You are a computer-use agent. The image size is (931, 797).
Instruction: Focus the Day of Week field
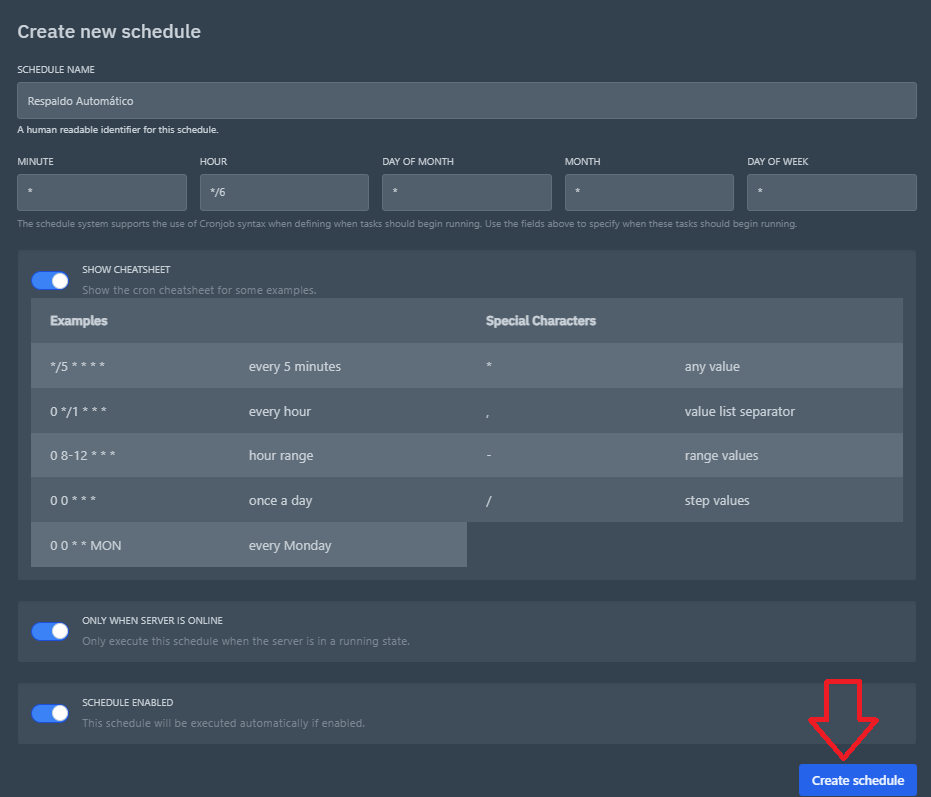coord(831,192)
